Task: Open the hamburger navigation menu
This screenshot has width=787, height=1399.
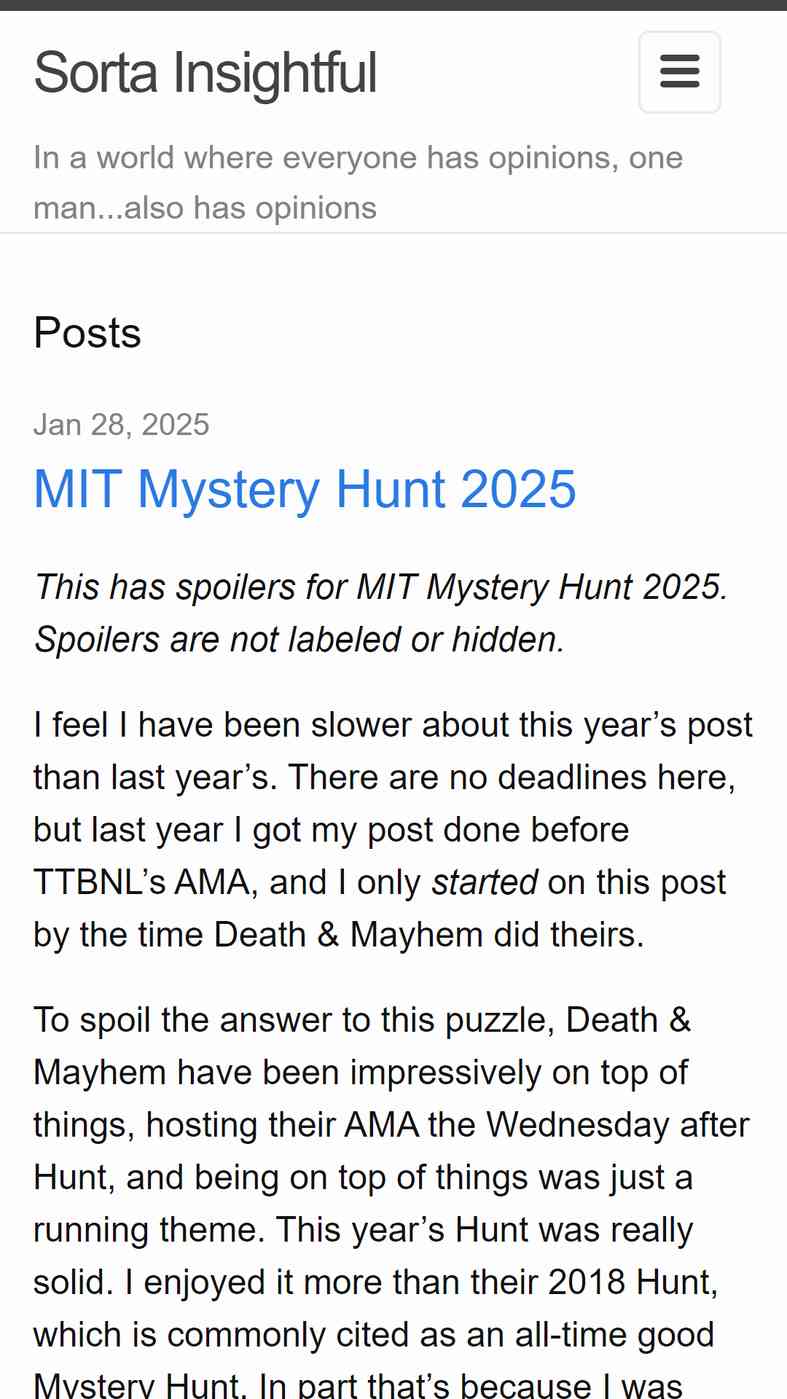Action: point(679,72)
